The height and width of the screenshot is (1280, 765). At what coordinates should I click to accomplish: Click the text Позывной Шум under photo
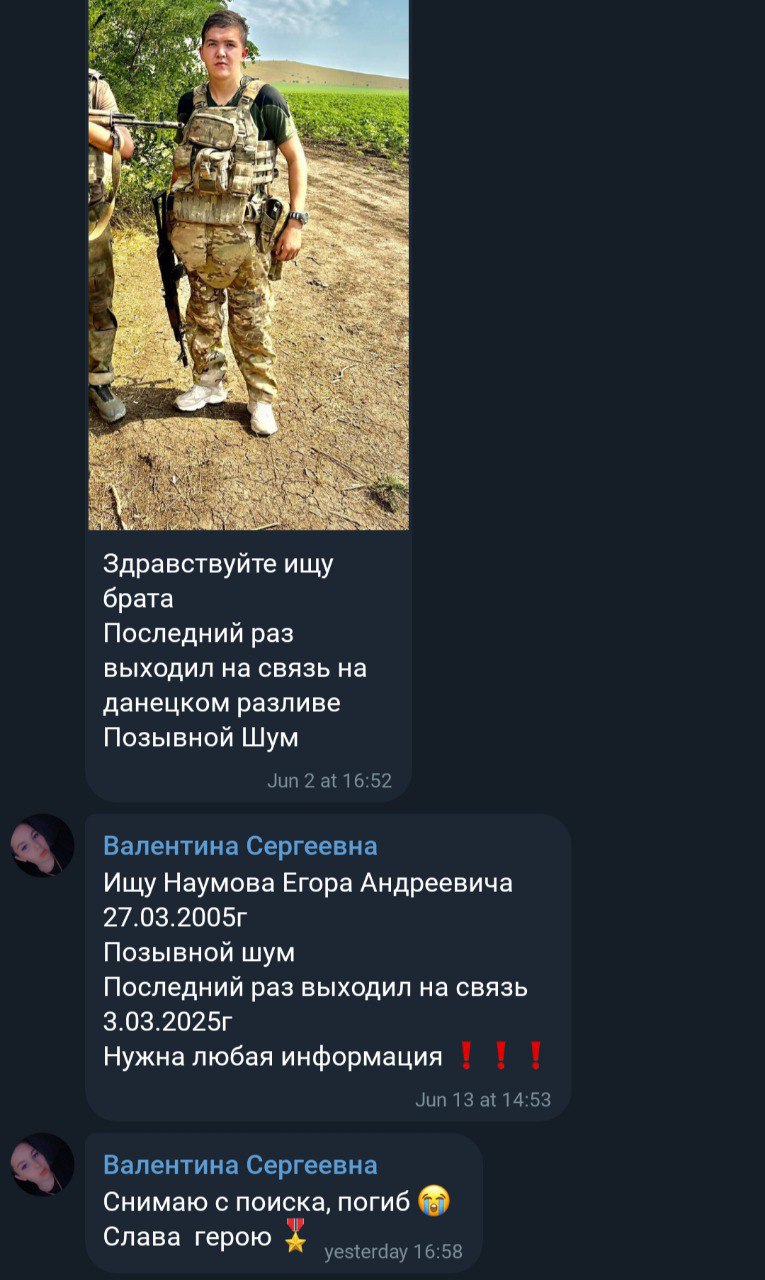point(201,738)
